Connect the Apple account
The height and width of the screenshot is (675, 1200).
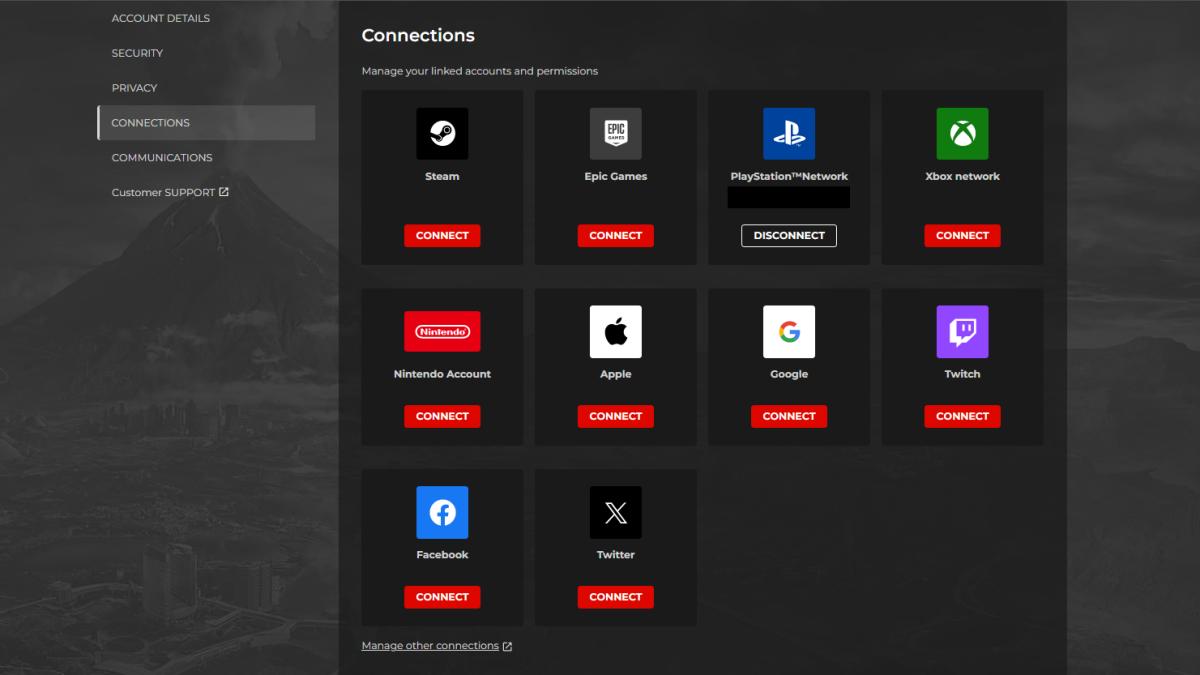[616, 416]
